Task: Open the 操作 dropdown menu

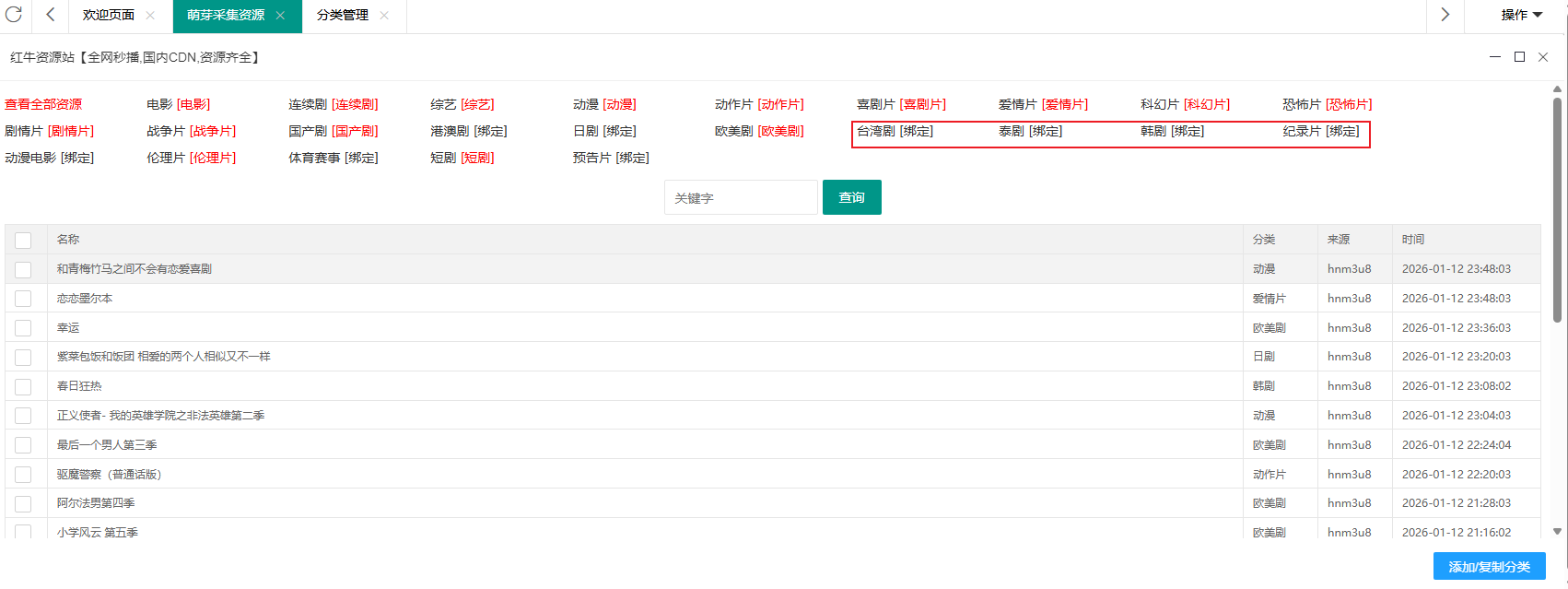Action: click(1521, 16)
